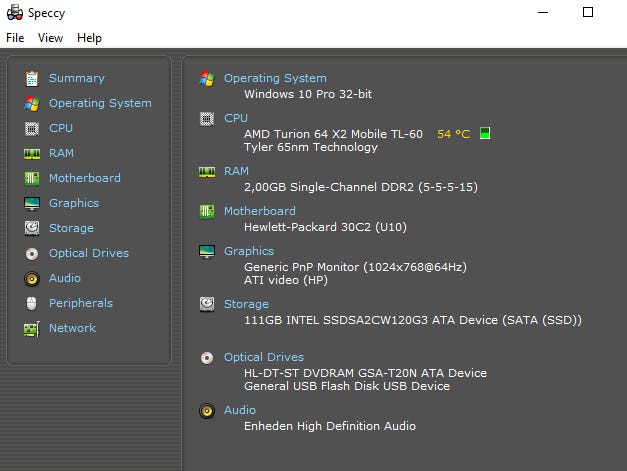Click the Peripherals mouse icon in sidebar
The width and height of the screenshot is (627, 471).
click(x=31, y=303)
